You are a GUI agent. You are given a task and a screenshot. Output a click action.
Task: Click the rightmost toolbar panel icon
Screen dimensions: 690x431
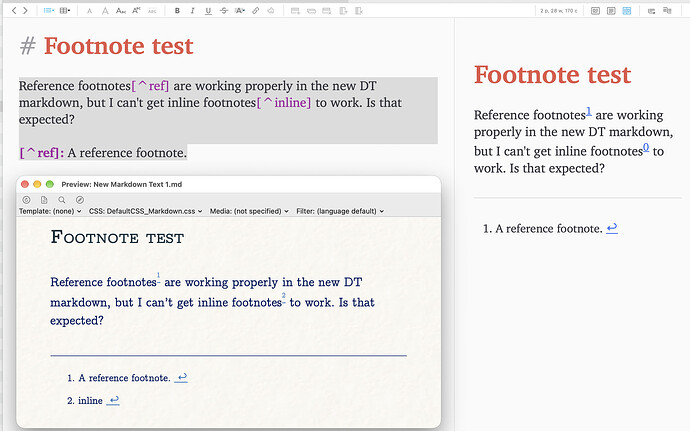pyautogui.click(x=667, y=11)
